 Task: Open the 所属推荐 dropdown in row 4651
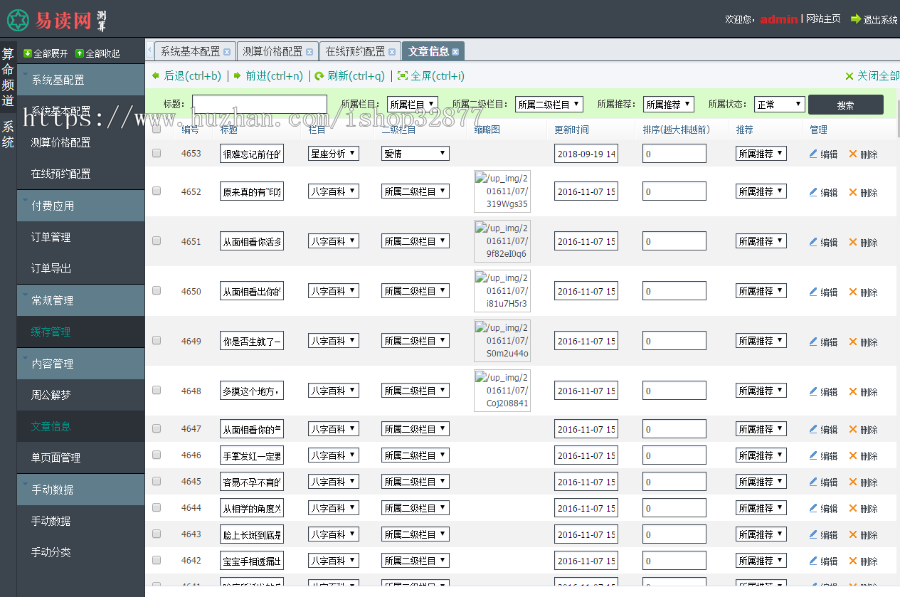761,241
